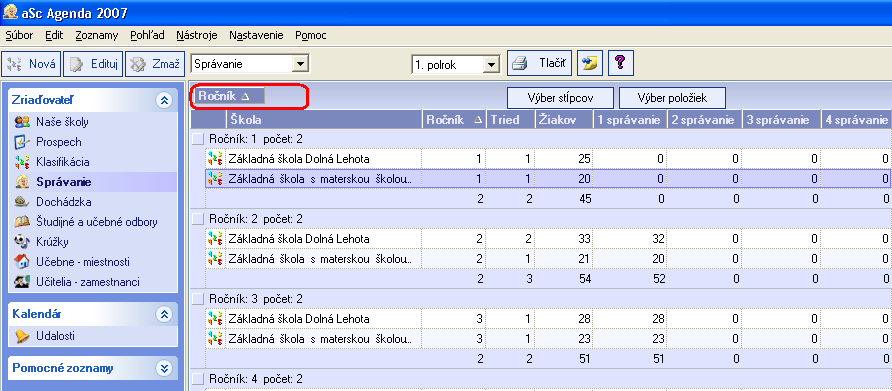Click the Výber stĺpcov button
This screenshot has width=892, height=391.
[560, 98]
